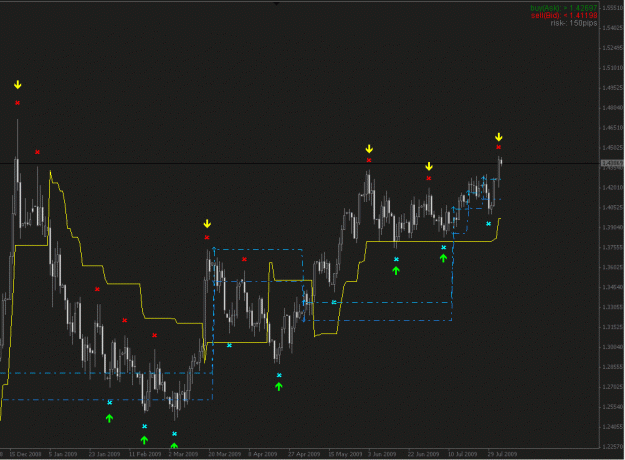Screen dimensions: 625x460
Task: Click the 11 Feb 2009 date label
Action: 145,454
